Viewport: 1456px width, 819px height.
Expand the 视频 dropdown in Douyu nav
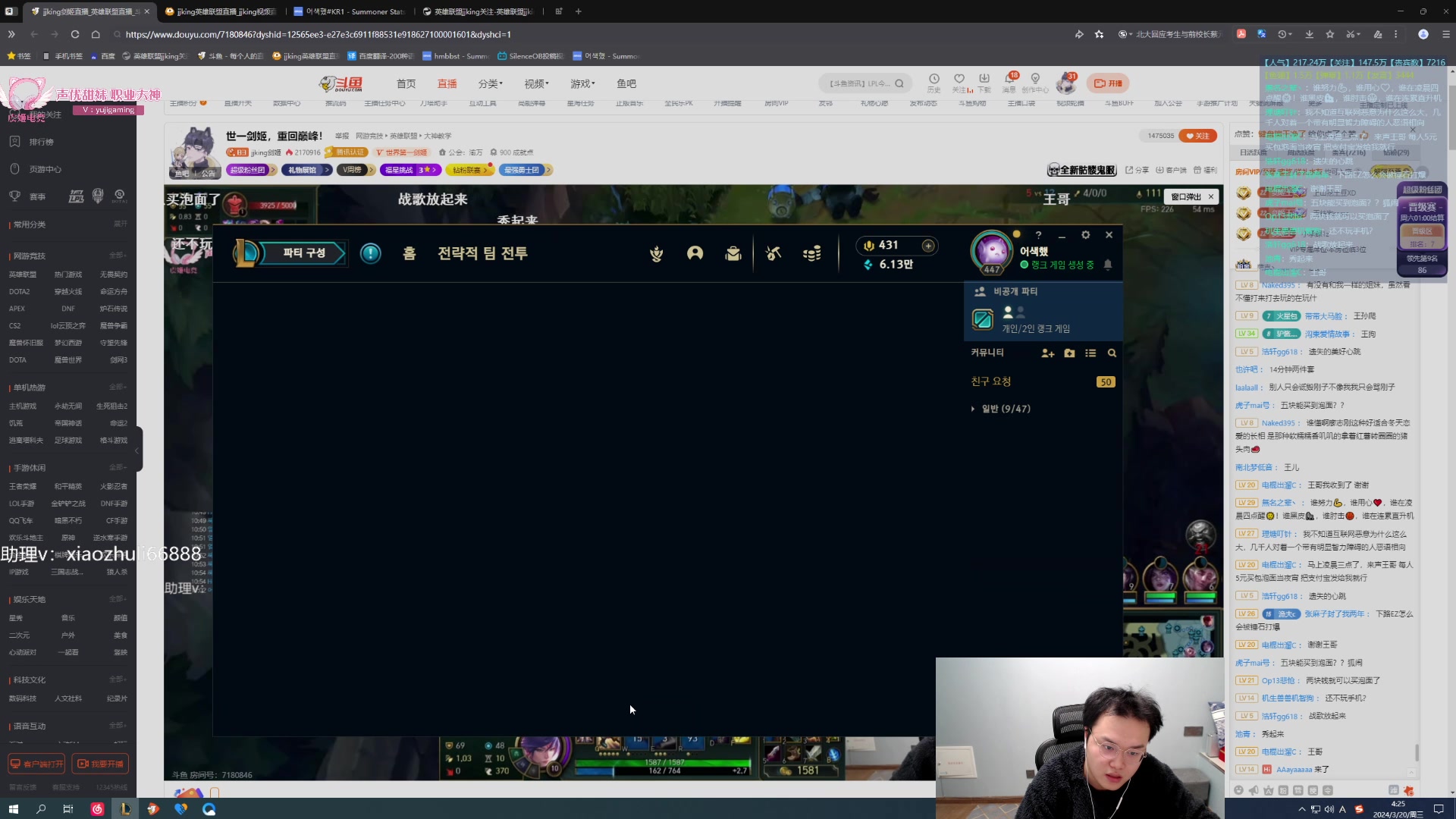click(536, 83)
